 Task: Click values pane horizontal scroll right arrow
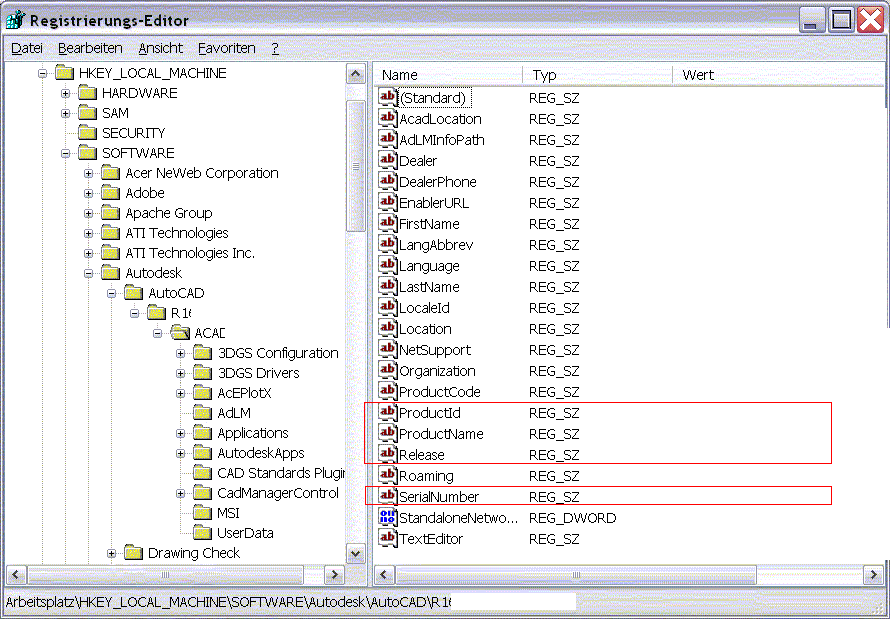pos(874,575)
